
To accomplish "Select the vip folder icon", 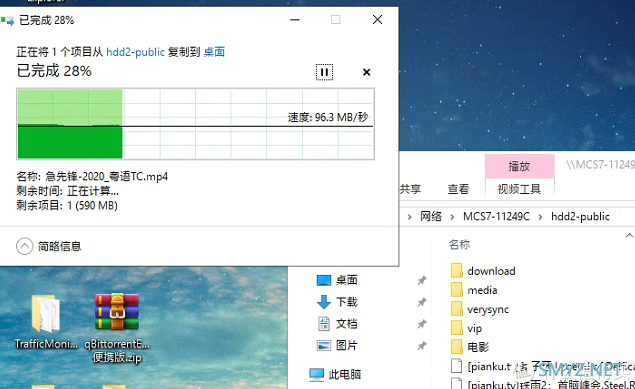I will pyautogui.click(x=457, y=328).
